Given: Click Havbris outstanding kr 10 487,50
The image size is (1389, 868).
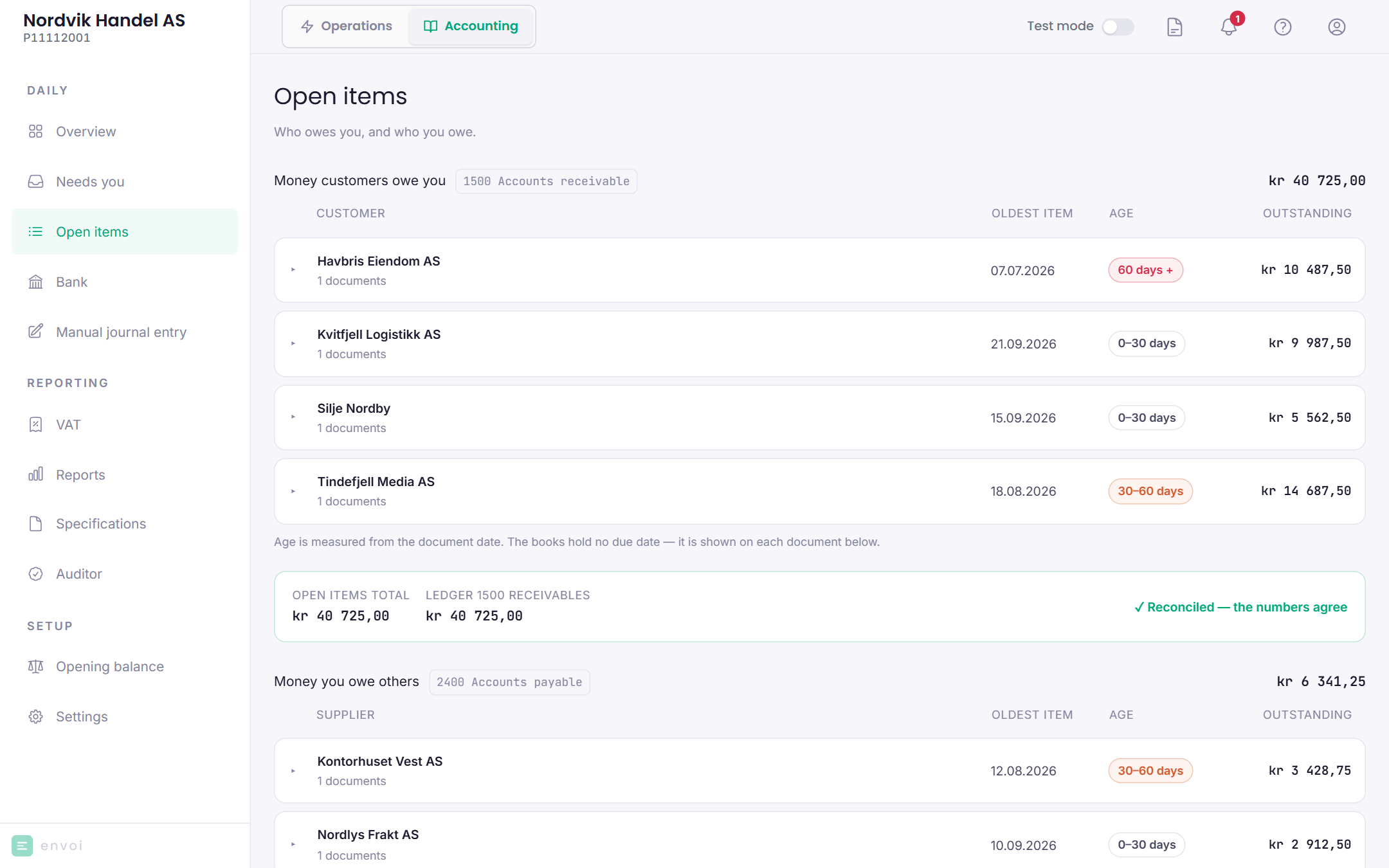Looking at the screenshot, I should click(x=1305, y=270).
